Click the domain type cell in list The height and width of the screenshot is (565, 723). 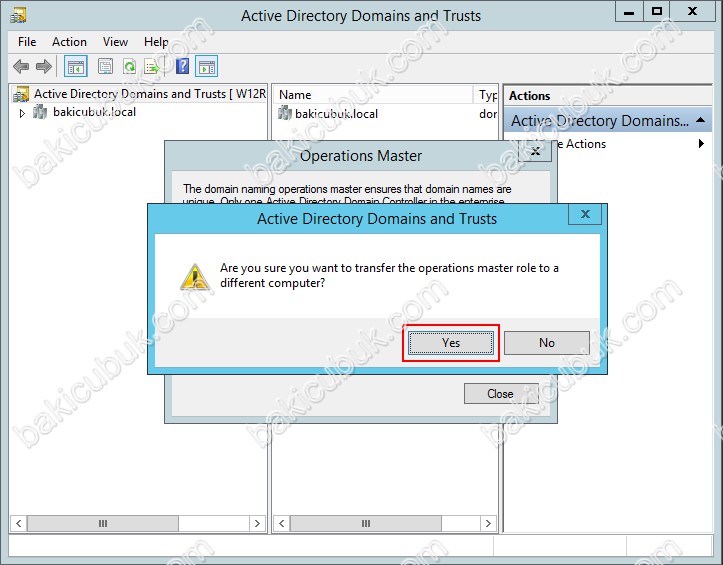[x=488, y=114]
